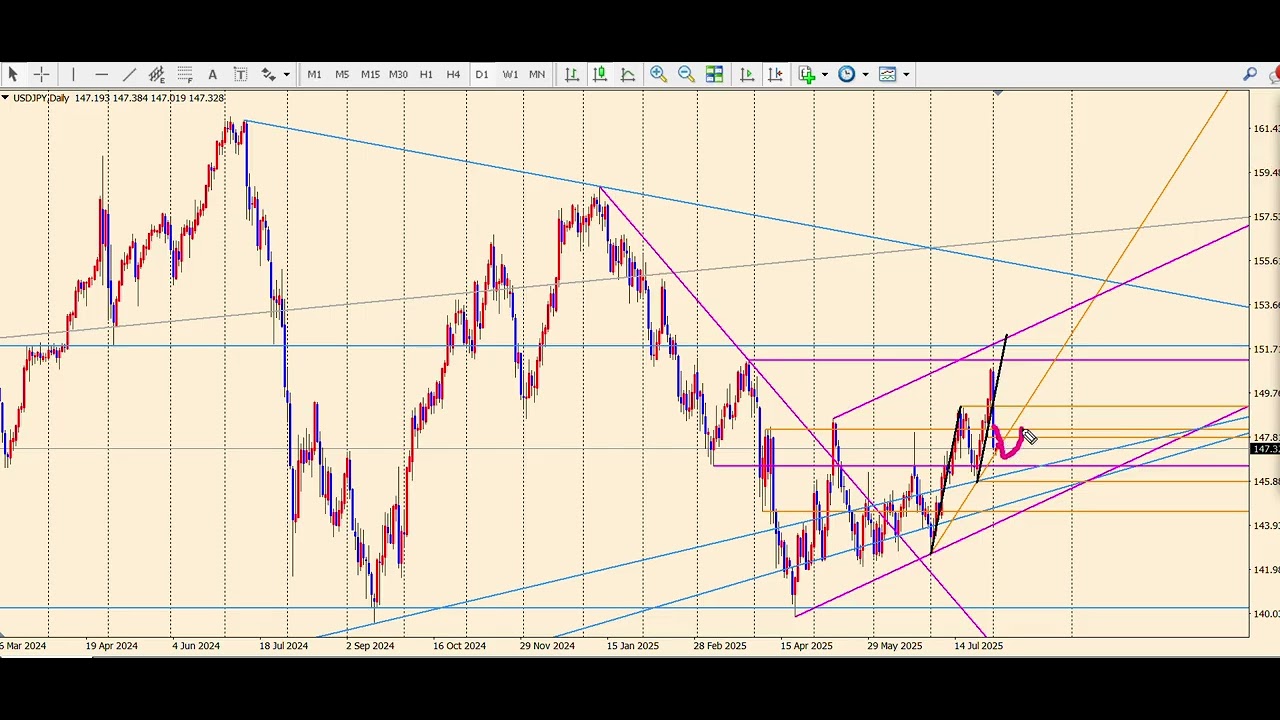The height and width of the screenshot is (720, 1280).
Task: Click the MN monthly timeframe button
Action: click(537, 74)
